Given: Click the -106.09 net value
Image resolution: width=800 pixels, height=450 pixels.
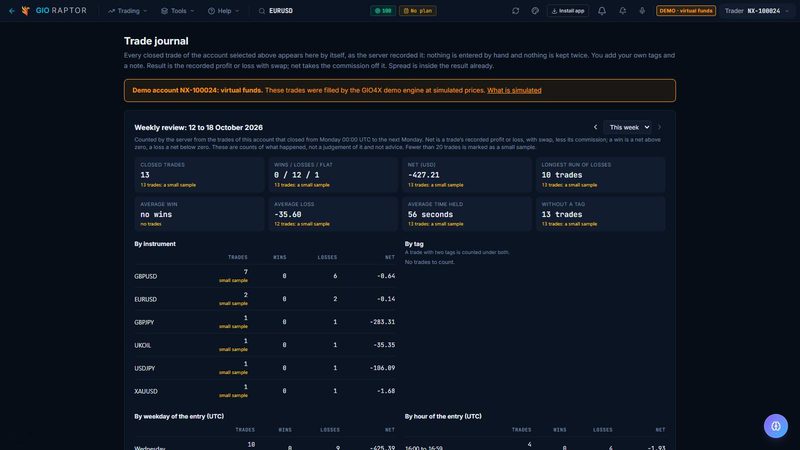Looking at the screenshot, I should tap(382, 368).
